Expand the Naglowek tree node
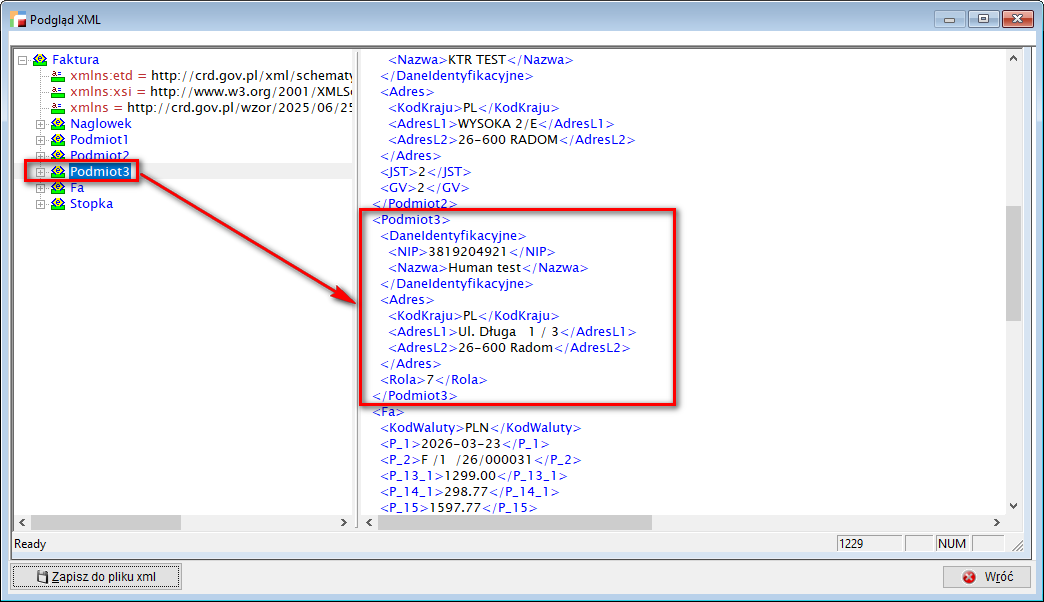 point(41,124)
